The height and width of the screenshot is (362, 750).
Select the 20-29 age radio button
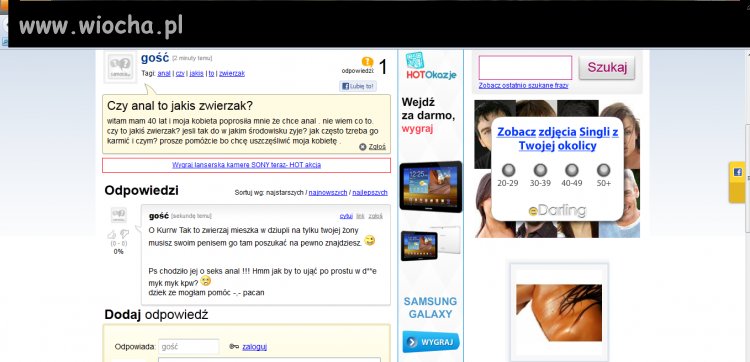point(508,170)
